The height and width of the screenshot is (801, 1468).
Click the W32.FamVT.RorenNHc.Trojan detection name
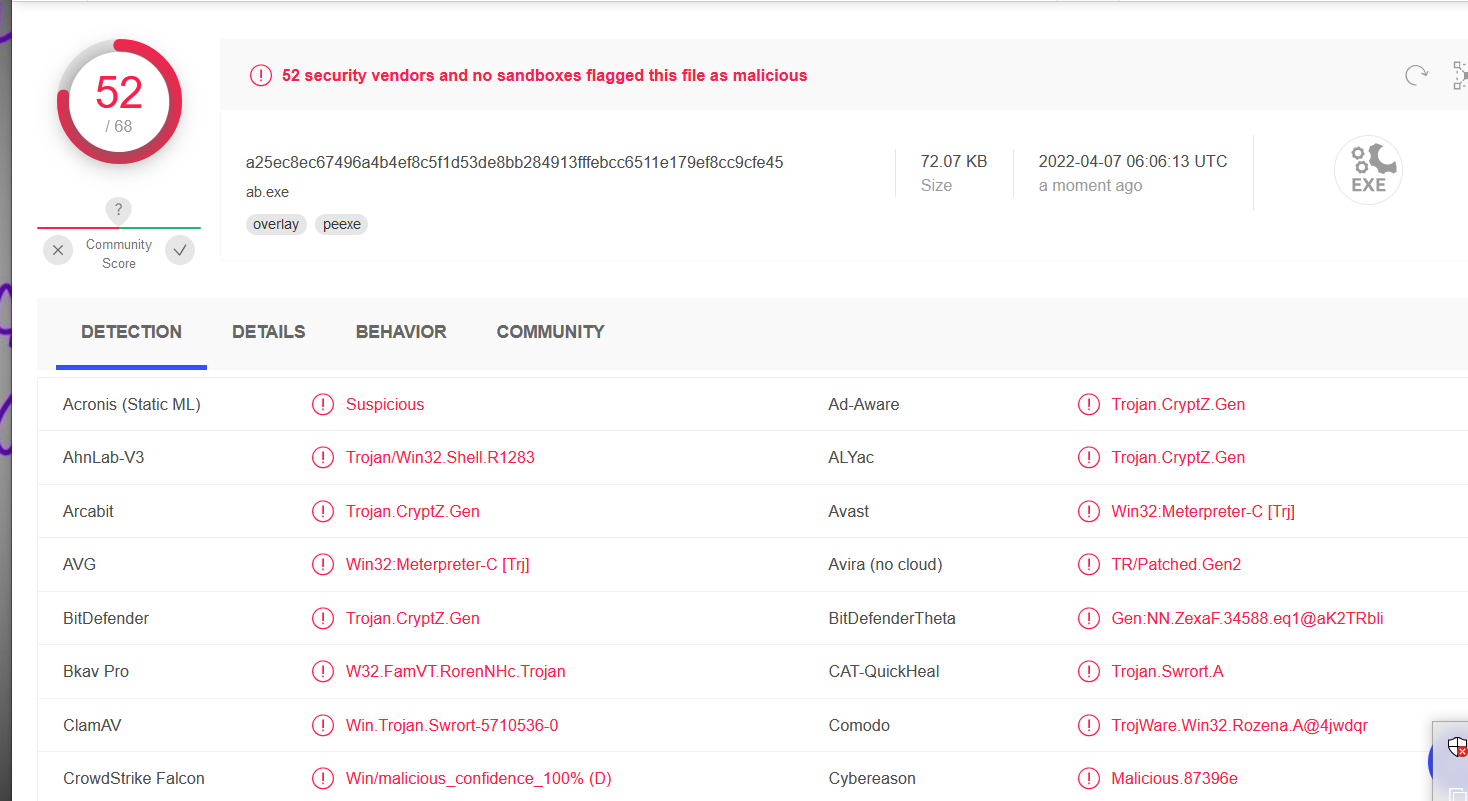(456, 671)
